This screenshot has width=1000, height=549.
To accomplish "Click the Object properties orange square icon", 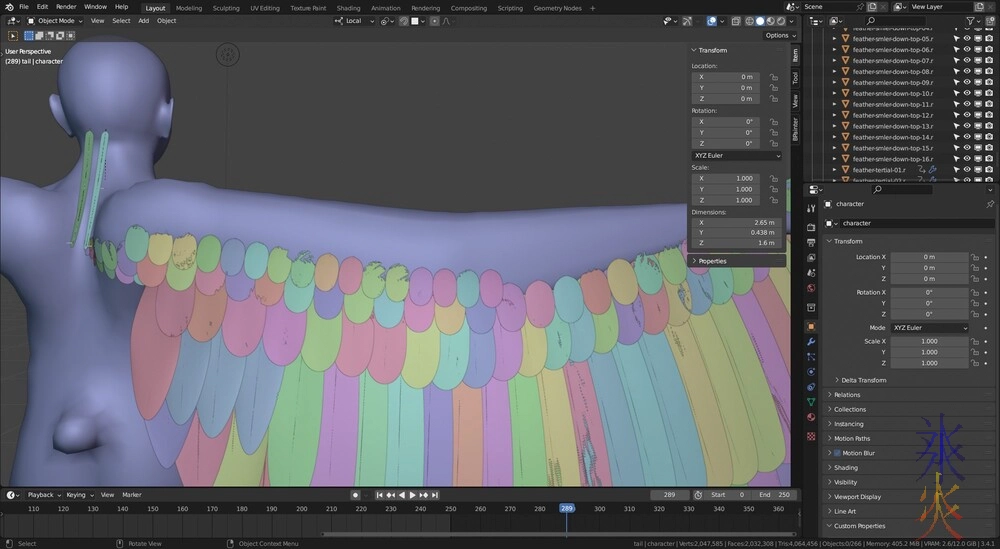I will point(811,326).
